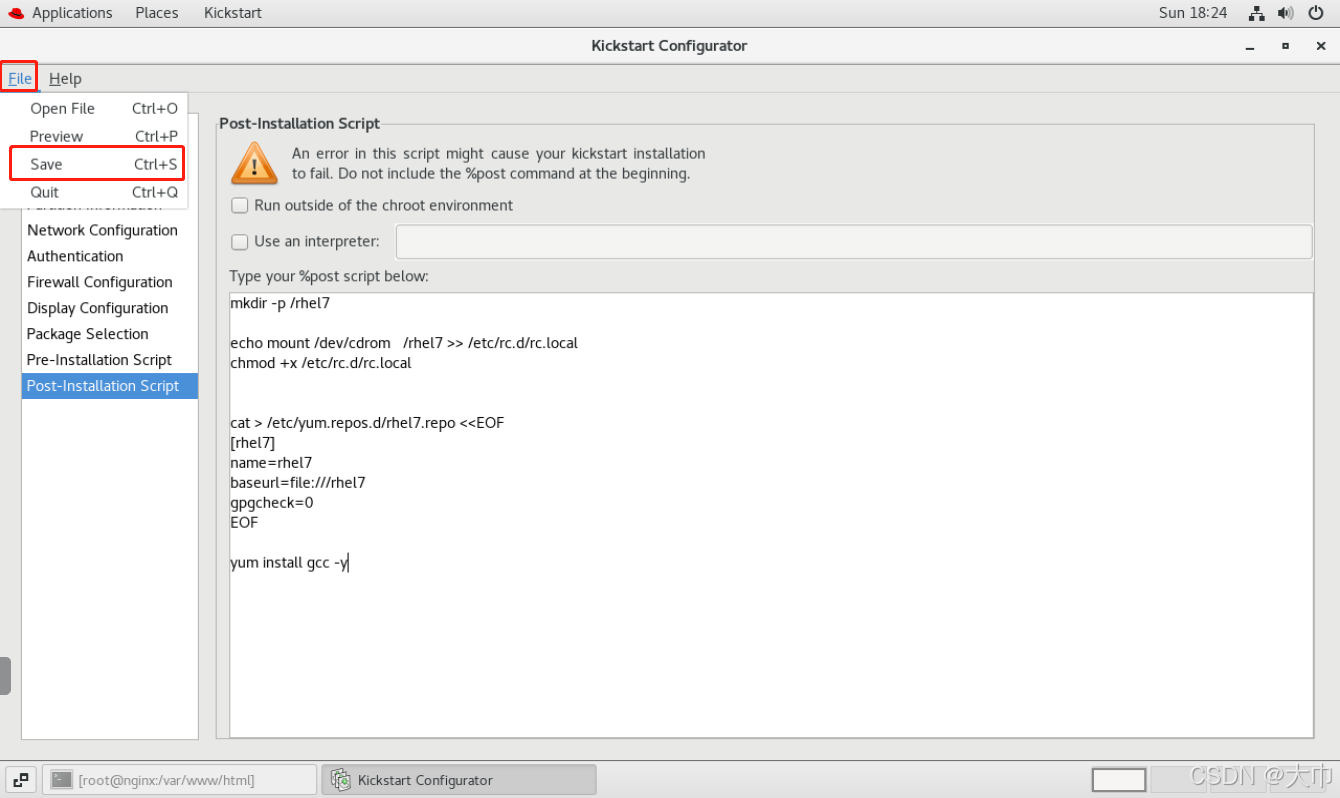
Task: Click the 'echo mount /dev/cdrom' script line
Action: pos(404,343)
